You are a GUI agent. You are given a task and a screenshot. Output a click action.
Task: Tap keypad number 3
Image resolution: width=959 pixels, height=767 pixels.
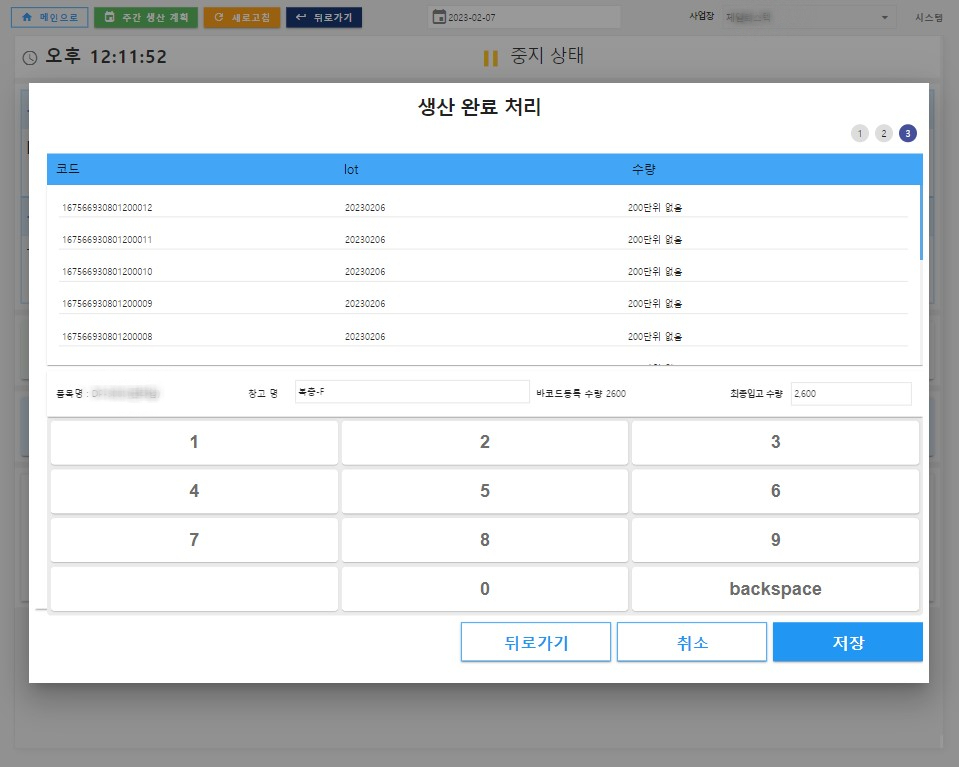coord(776,442)
